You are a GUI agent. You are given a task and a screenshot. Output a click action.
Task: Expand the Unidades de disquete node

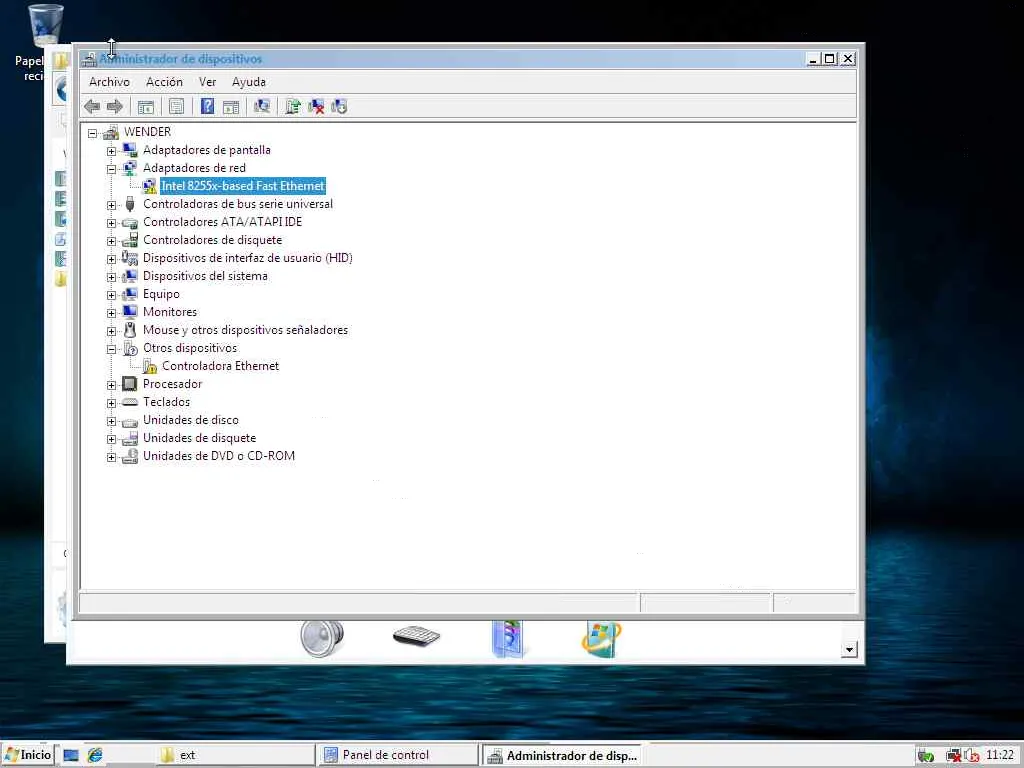pyautogui.click(x=112, y=440)
